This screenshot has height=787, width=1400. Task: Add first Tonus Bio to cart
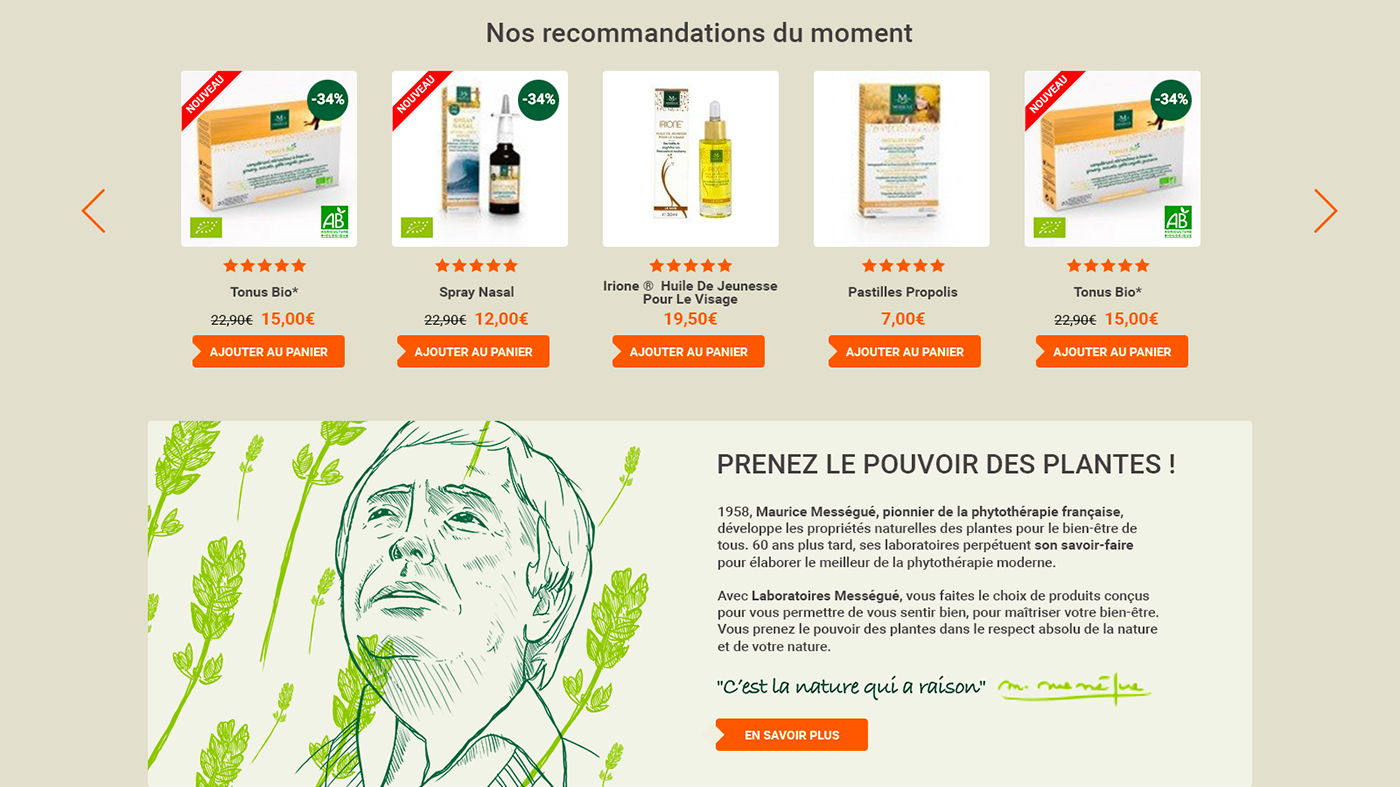click(268, 352)
